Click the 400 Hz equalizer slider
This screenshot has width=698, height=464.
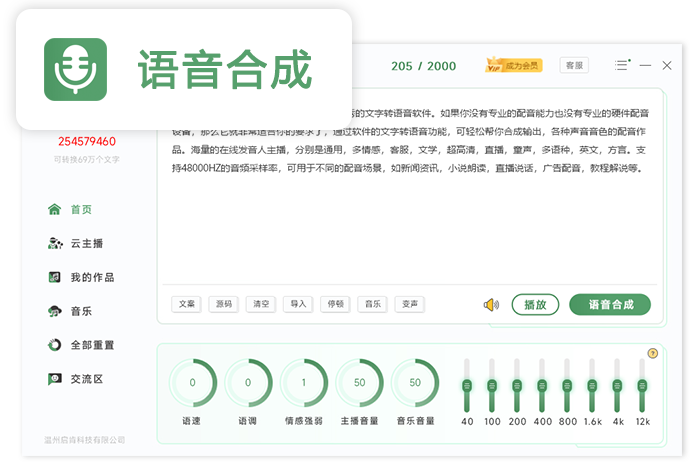542,386
